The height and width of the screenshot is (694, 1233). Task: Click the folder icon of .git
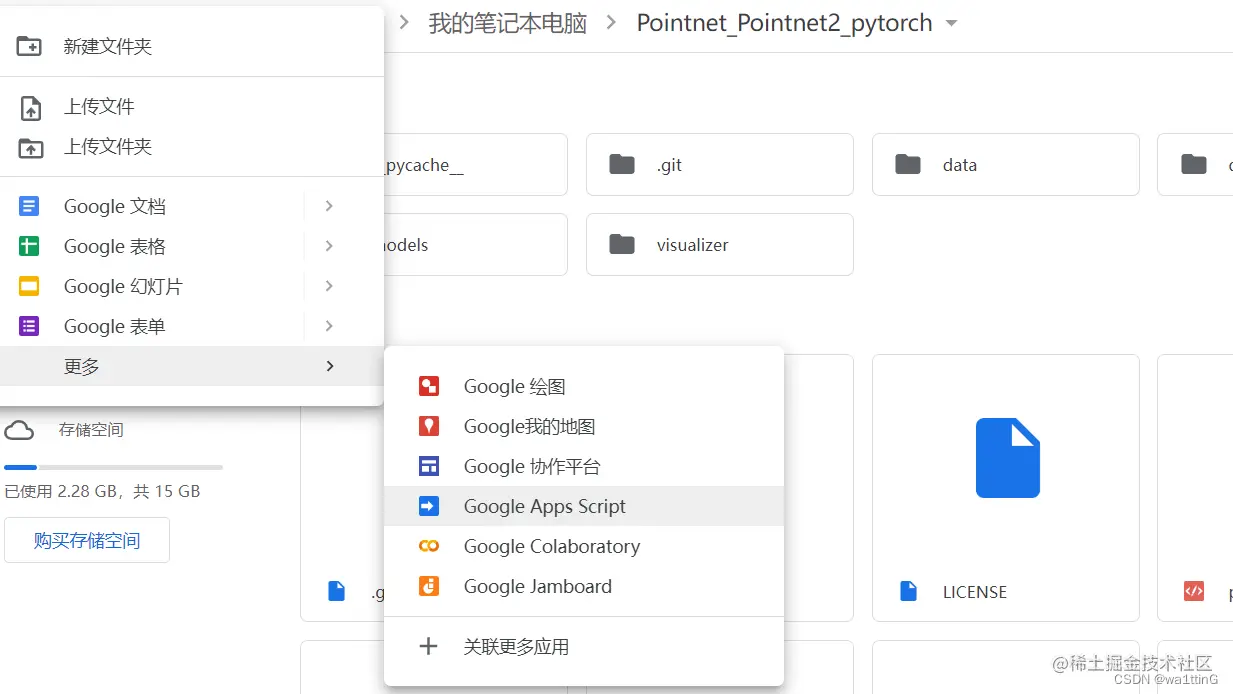coord(622,164)
